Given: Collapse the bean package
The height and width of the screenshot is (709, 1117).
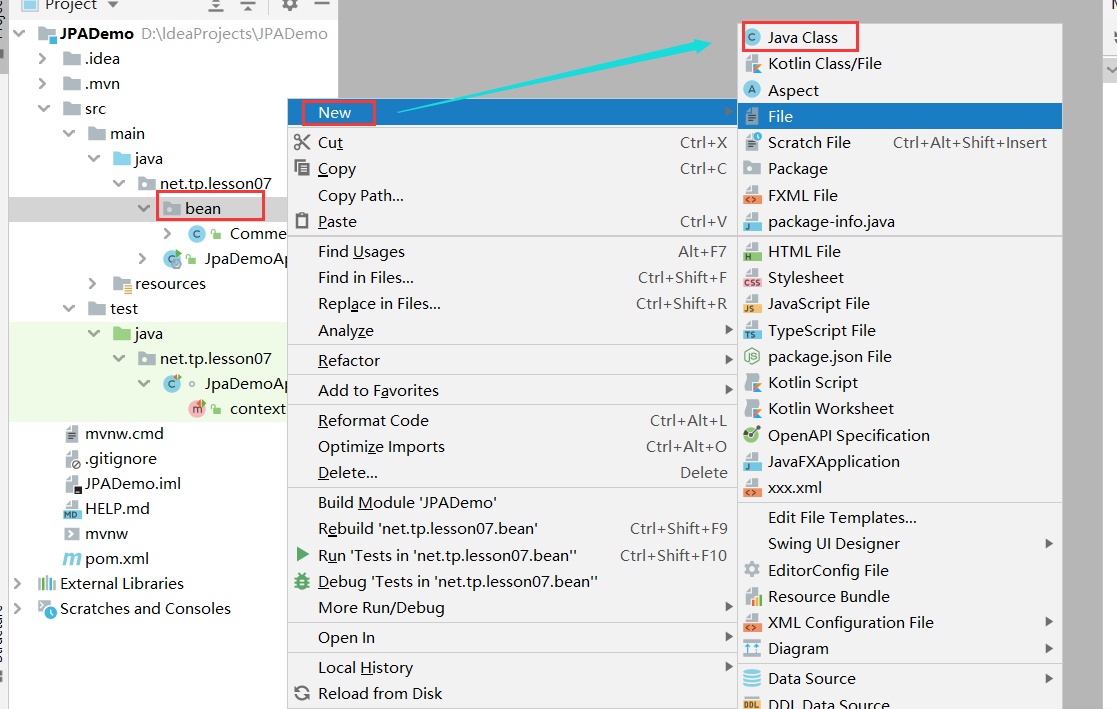Looking at the screenshot, I should click(144, 208).
